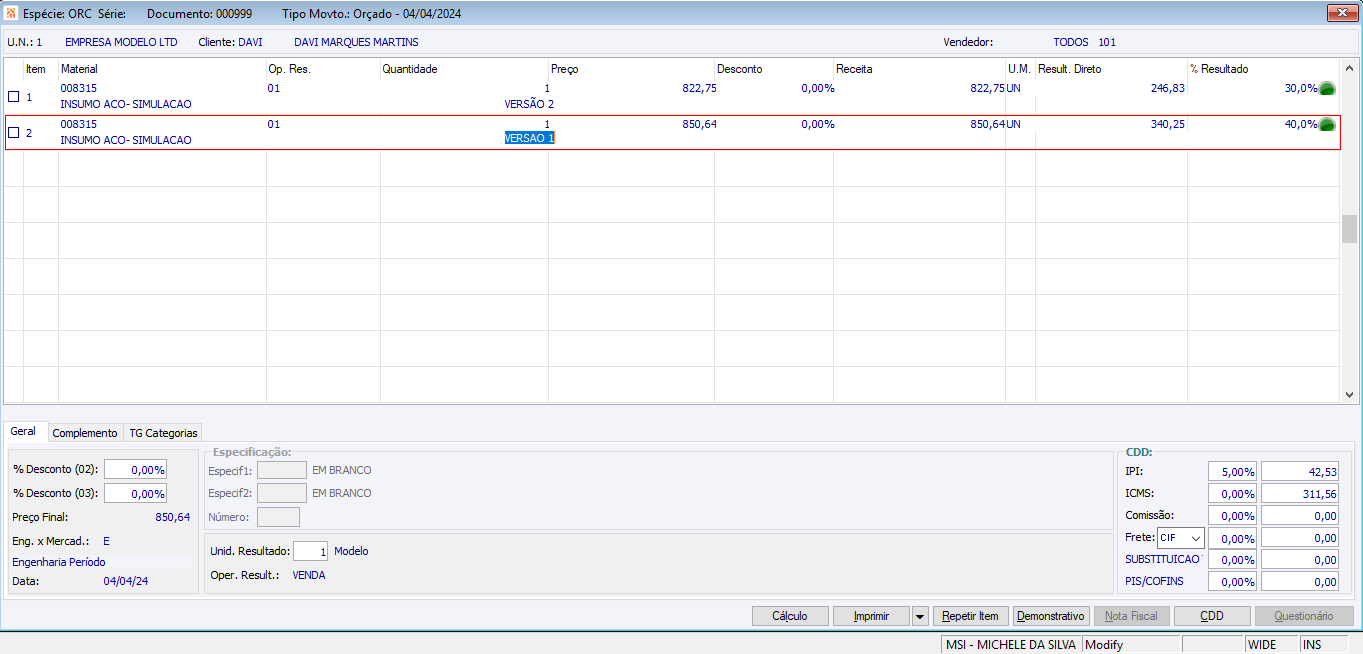The height and width of the screenshot is (654, 1363).
Task: Open the dropdown arrow beside Imprimir
Action: (x=920, y=616)
